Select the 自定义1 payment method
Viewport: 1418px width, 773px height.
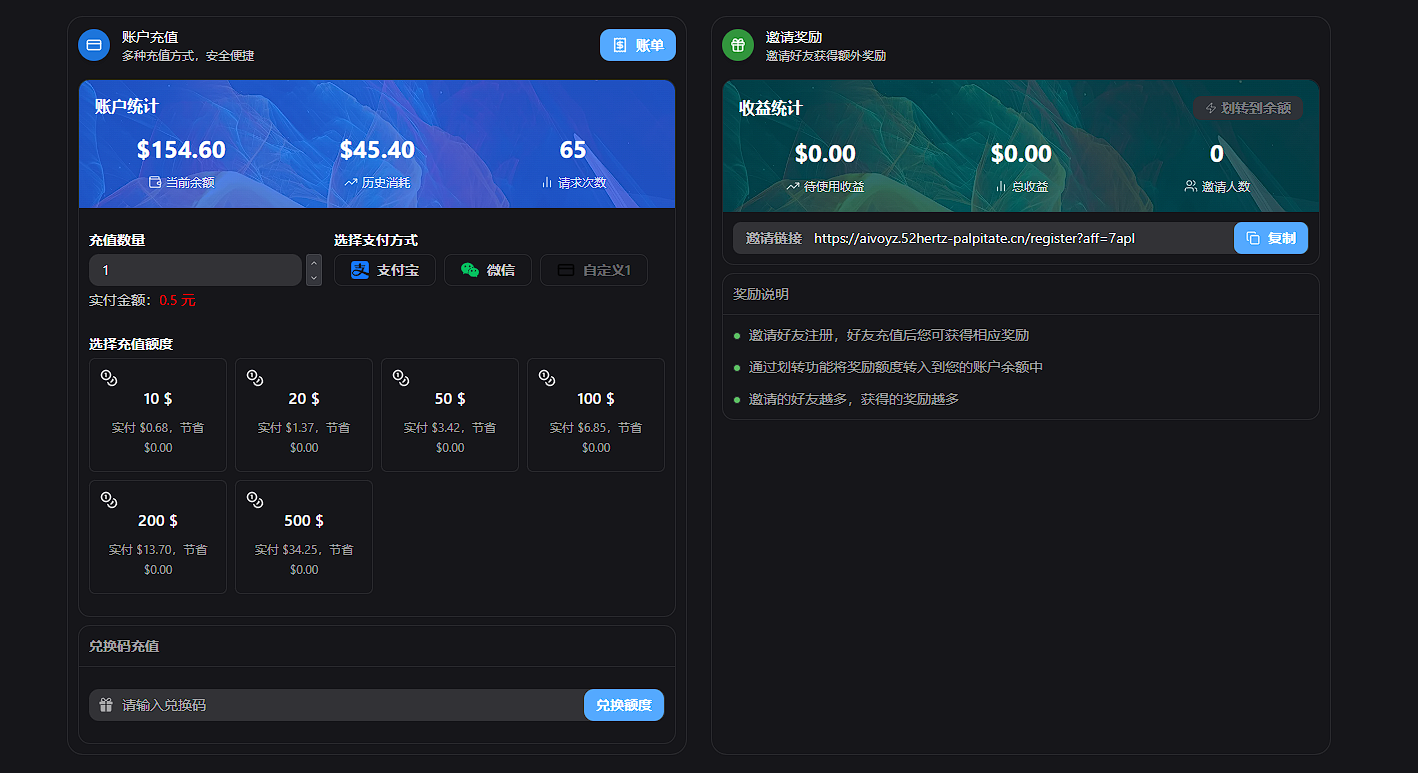[x=594, y=270]
